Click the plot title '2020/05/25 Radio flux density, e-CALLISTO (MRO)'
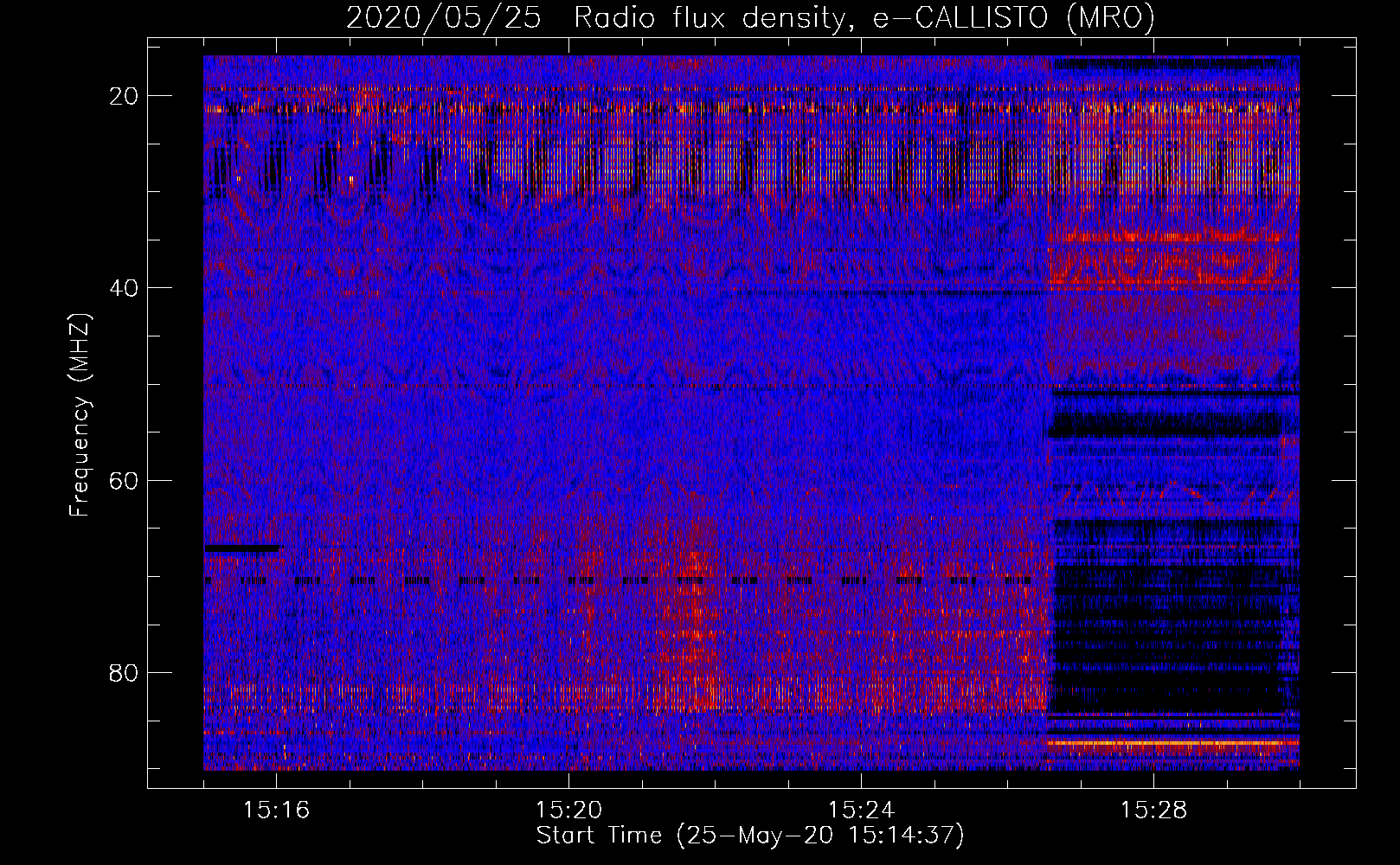 (750, 18)
